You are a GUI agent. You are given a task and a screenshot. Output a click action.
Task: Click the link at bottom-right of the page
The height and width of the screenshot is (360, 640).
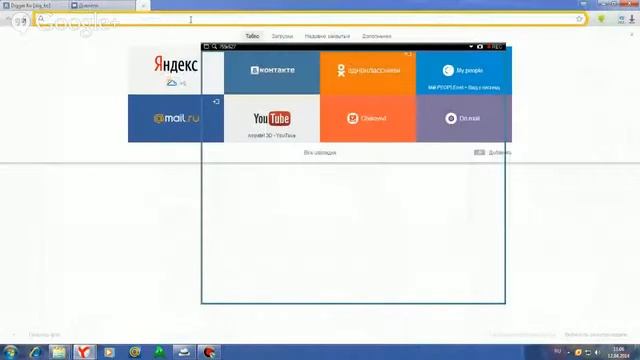tap(596, 335)
